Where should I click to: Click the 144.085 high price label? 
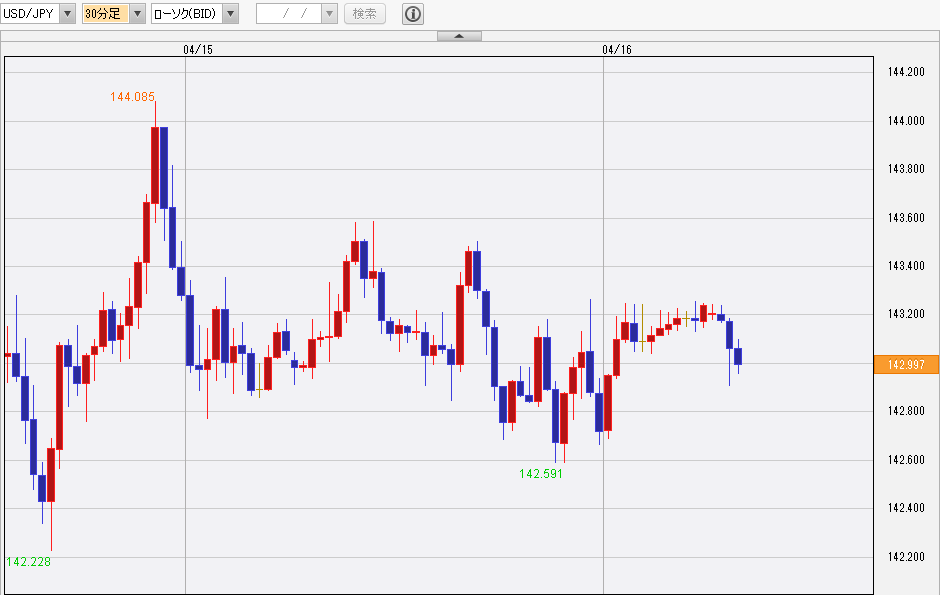(x=132, y=96)
